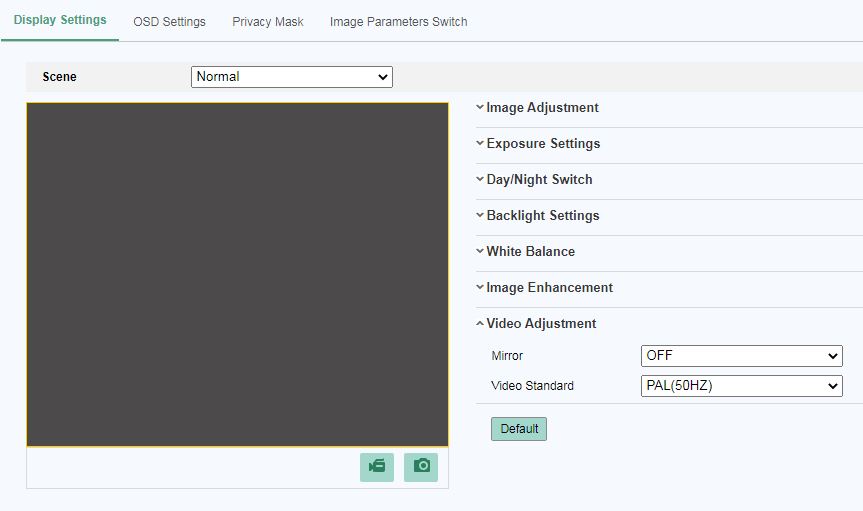Open the Privacy Mask tab
Screen dimensions: 863x511
[x=268, y=21]
